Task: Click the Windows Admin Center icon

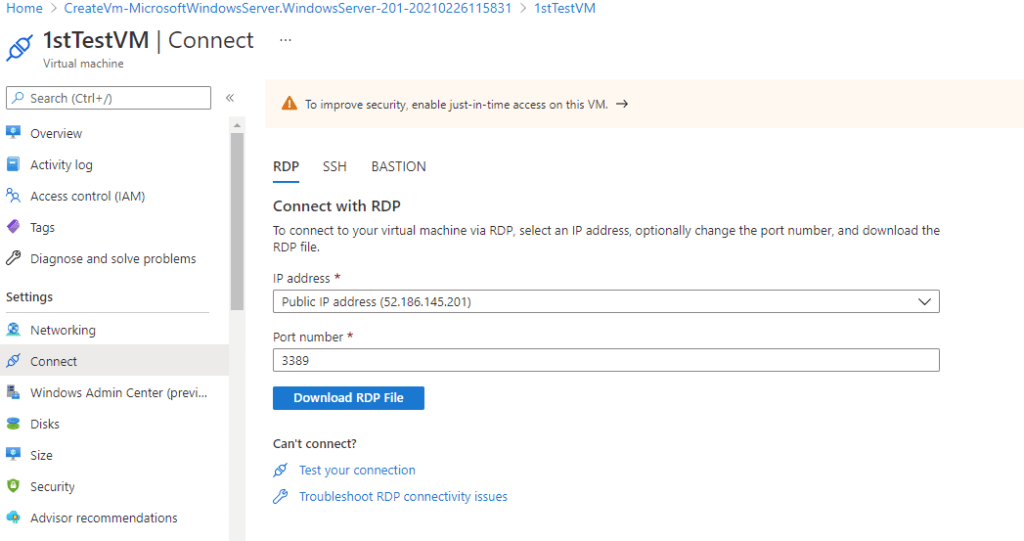Action: (x=13, y=392)
